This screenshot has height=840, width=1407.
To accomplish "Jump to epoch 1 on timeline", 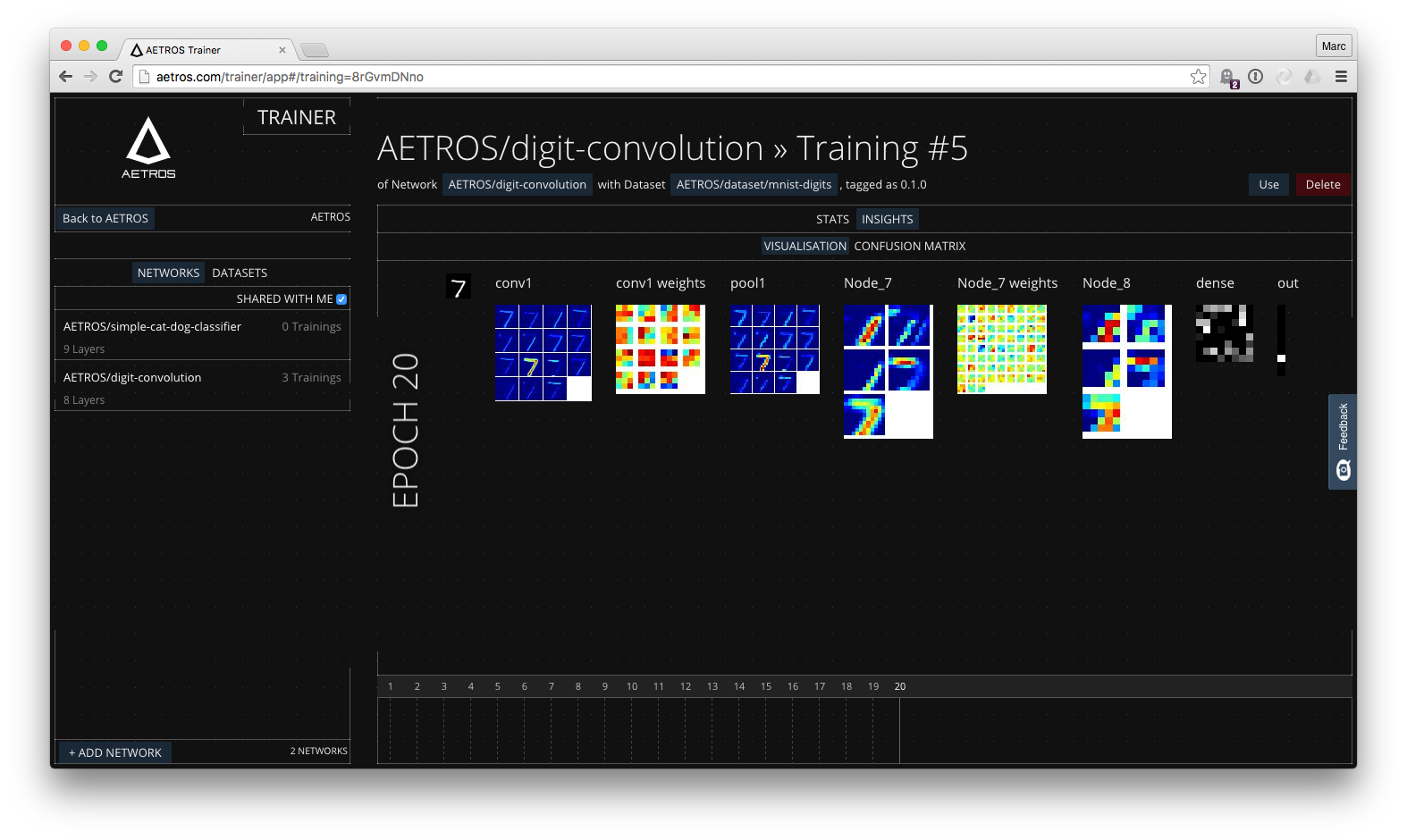I will pyautogui.click(x=391, y=686).
